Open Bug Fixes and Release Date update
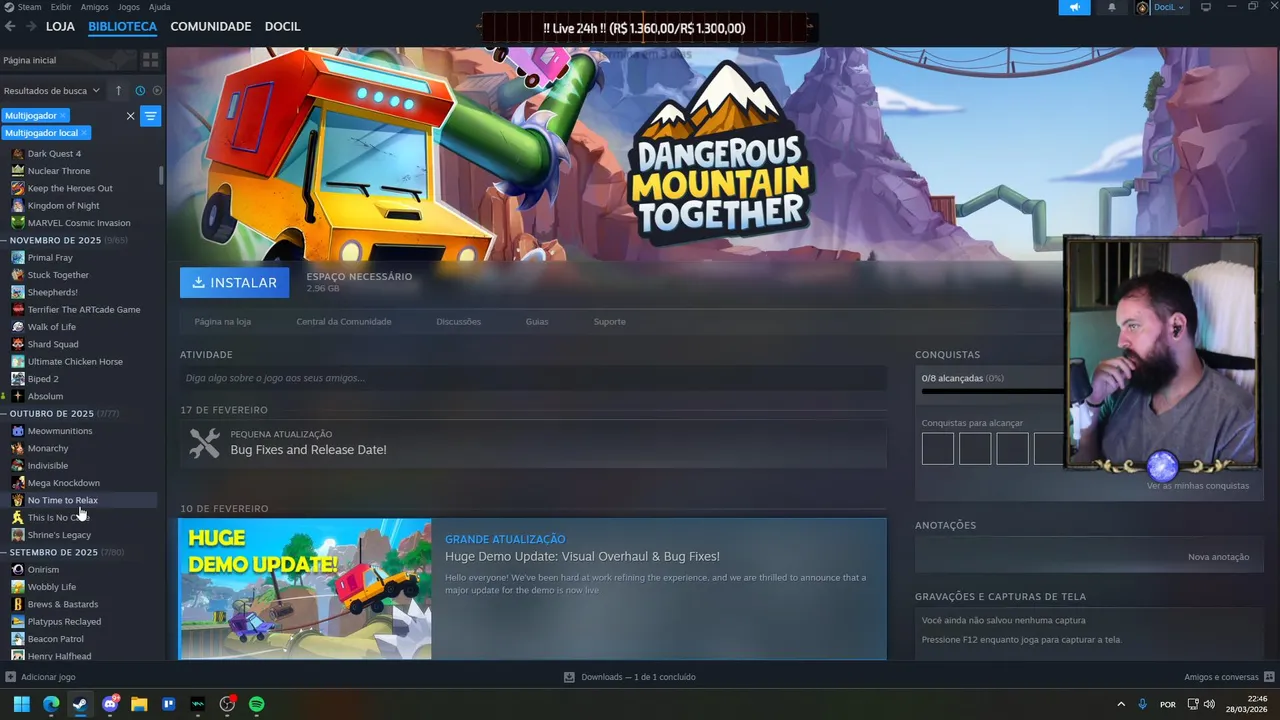This screenshot has width=1280, height=720. click(308, 450)
